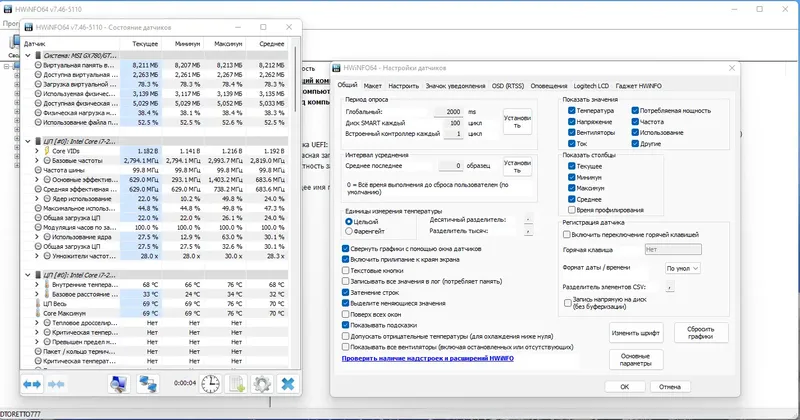The width and height of the screenshot is (800, 420).
Task: Click the network computers remote sensors icon
Action: coord(147,384)
